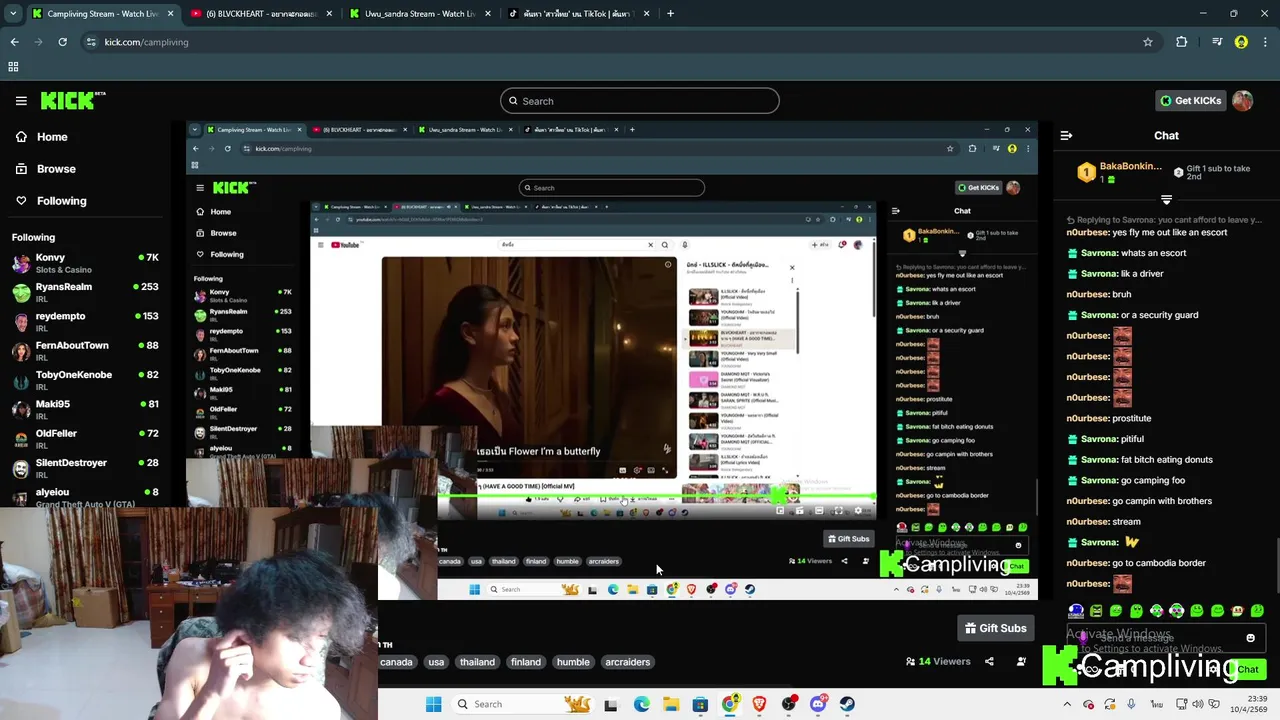Screen dimensions: 1280x720
Task: Open Brave browser from the taskbar
Action: click(x=759, y=704)
